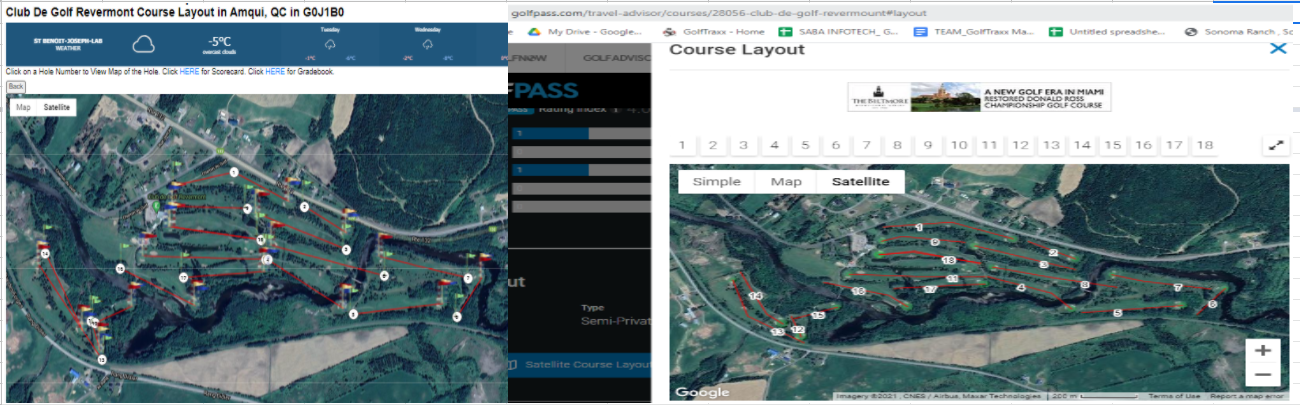The image size is (1300, 405).
Task: Open the TEAM_GolfTraxx bookmark
Action: 985,32
